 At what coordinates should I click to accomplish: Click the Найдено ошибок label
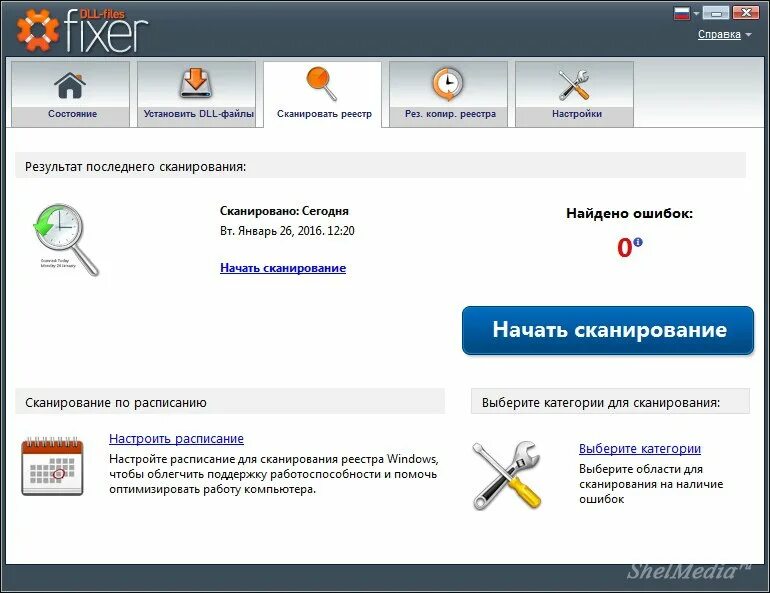pyautogui.click(x=630, y=213)
